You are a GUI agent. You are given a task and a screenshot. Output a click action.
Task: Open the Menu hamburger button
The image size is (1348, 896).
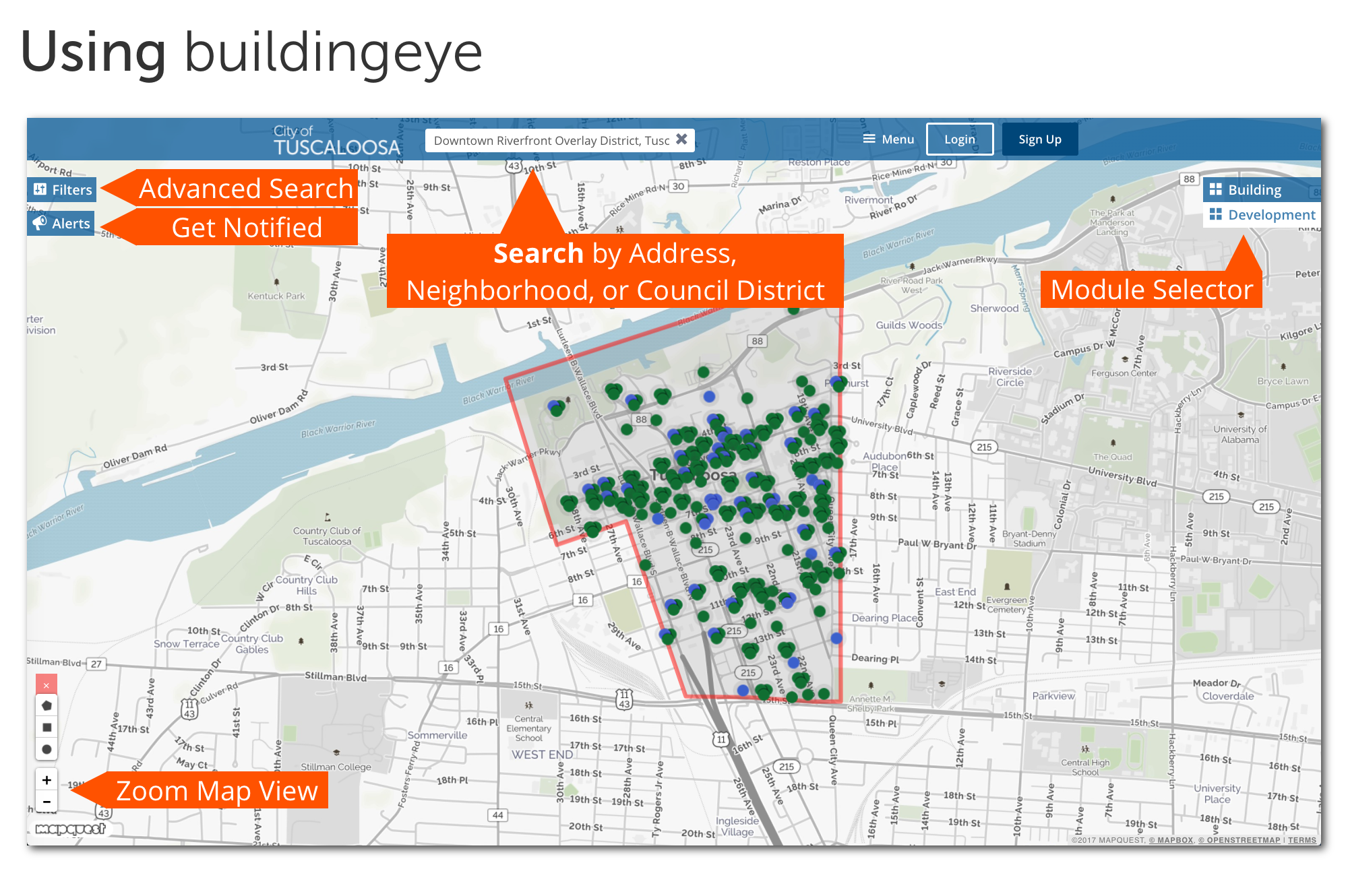point(888,139)
